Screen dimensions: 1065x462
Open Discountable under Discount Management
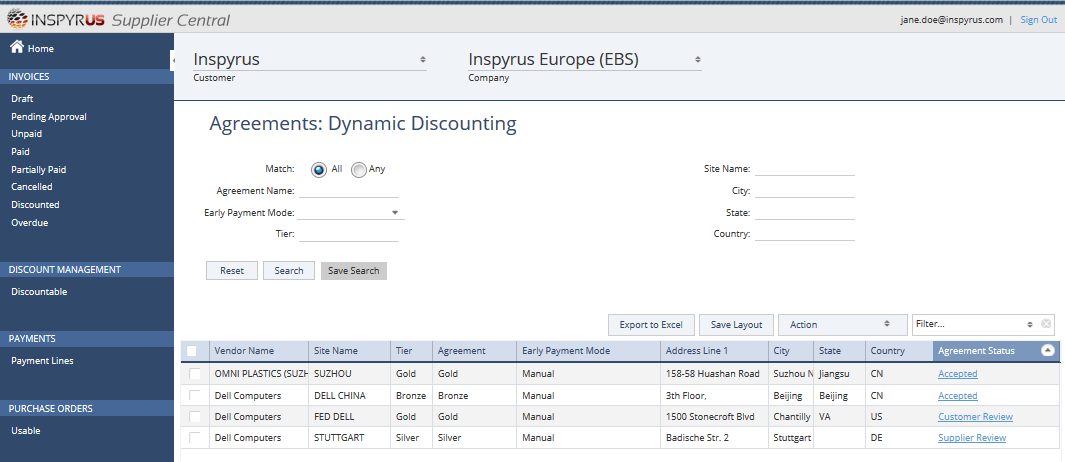[x=39, y=291]
